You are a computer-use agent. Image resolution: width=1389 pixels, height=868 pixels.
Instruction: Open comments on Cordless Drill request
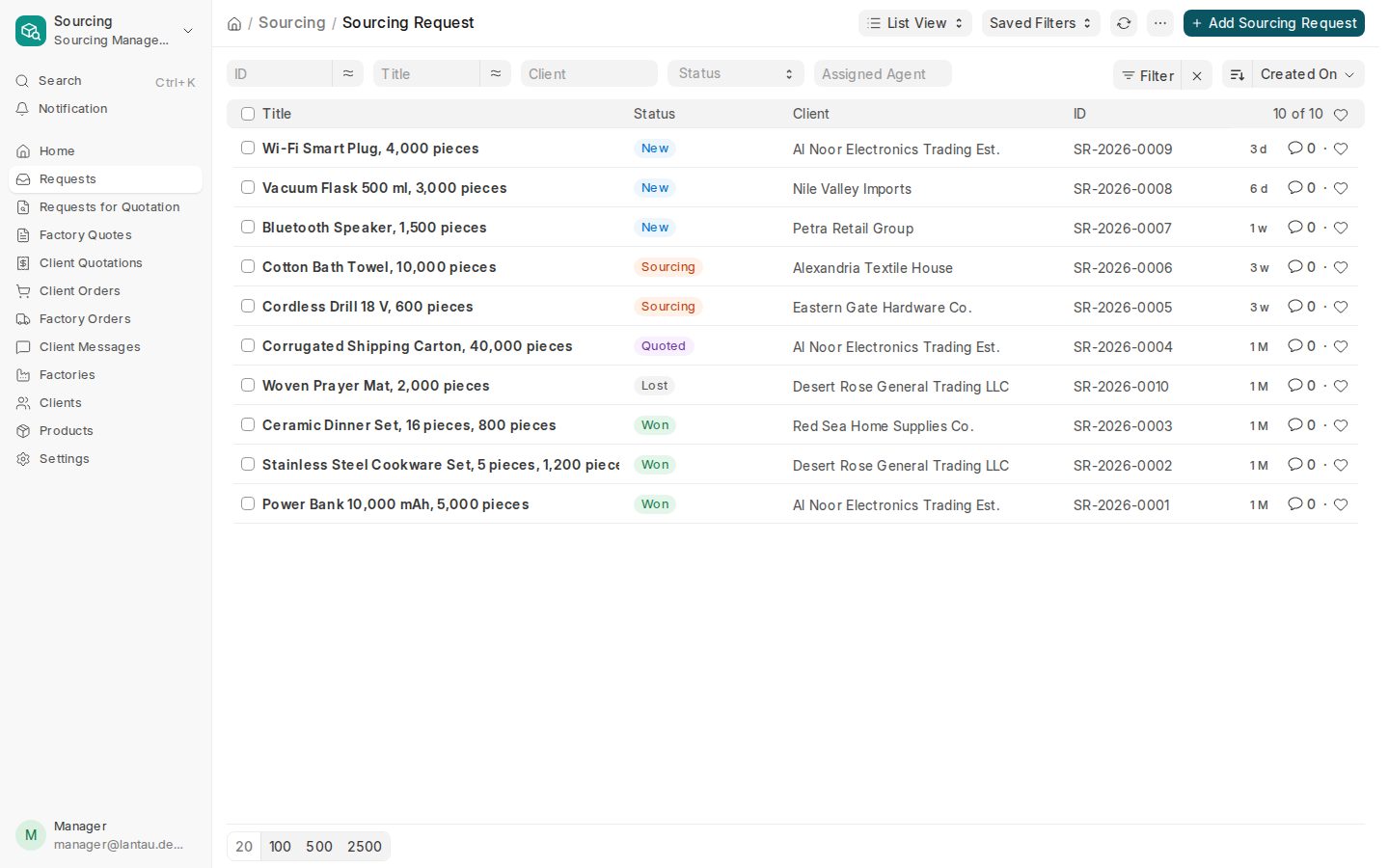click(x=1301, y=307)
